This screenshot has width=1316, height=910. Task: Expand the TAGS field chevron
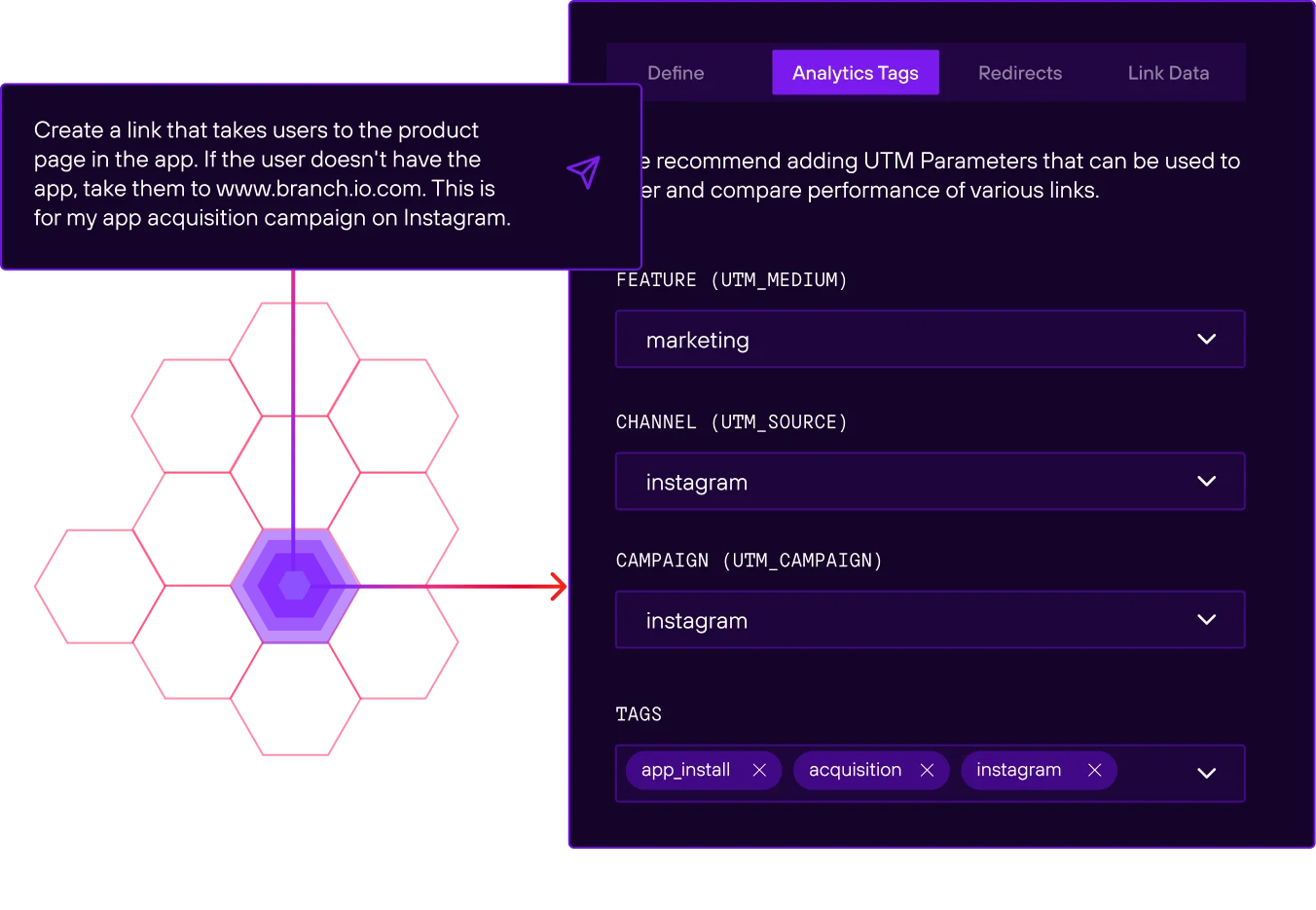1206,773
